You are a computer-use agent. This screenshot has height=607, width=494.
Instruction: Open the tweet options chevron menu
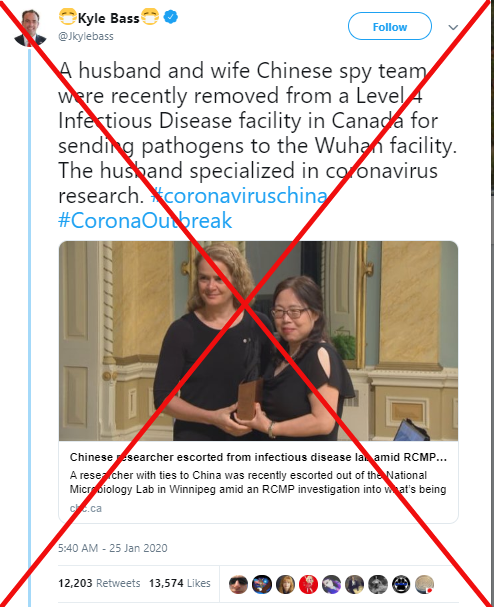[x=453, y=27]
